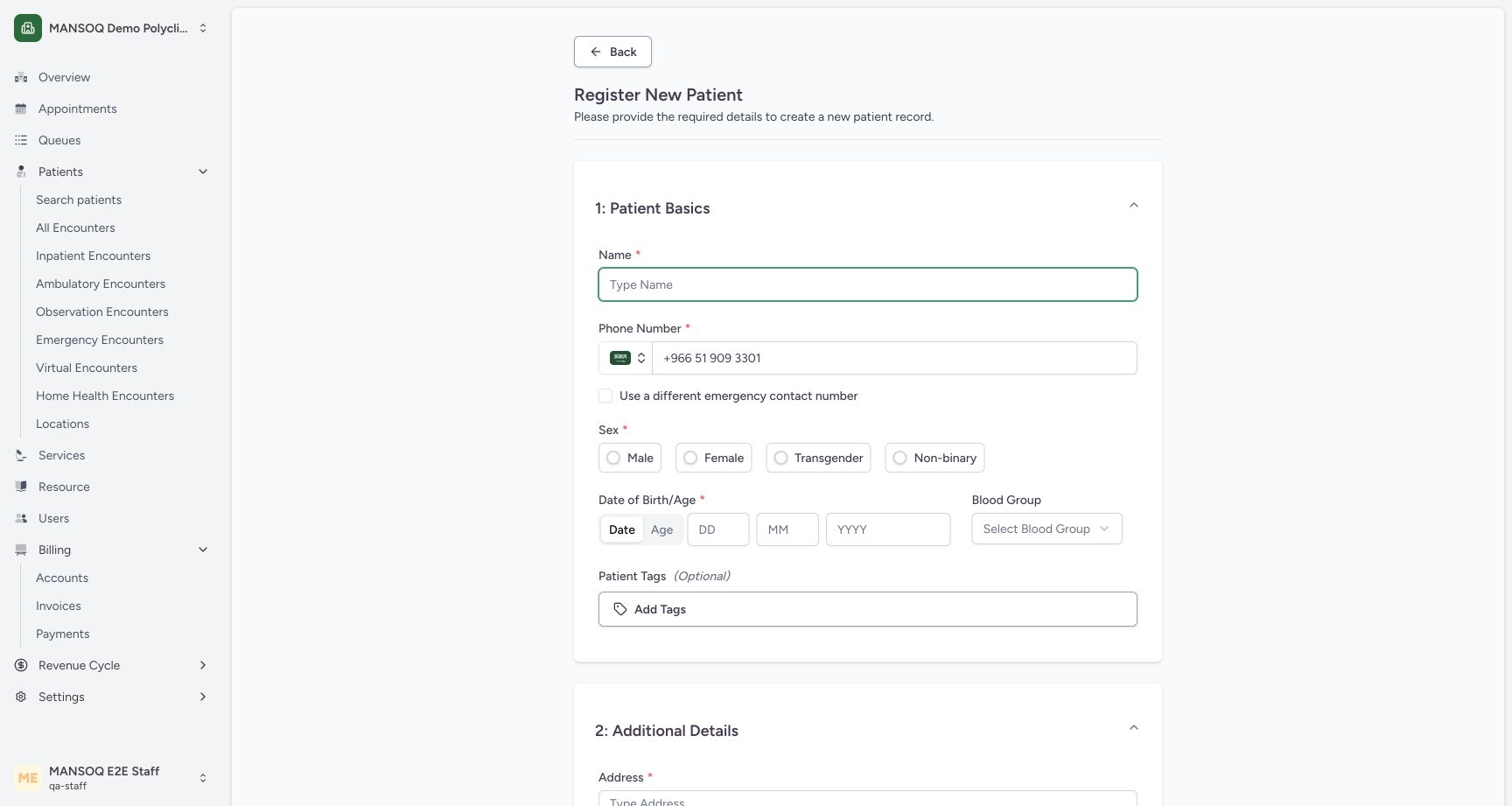Enable different emergency contact number checkbox
The image size is (1512, 806).
605,396
